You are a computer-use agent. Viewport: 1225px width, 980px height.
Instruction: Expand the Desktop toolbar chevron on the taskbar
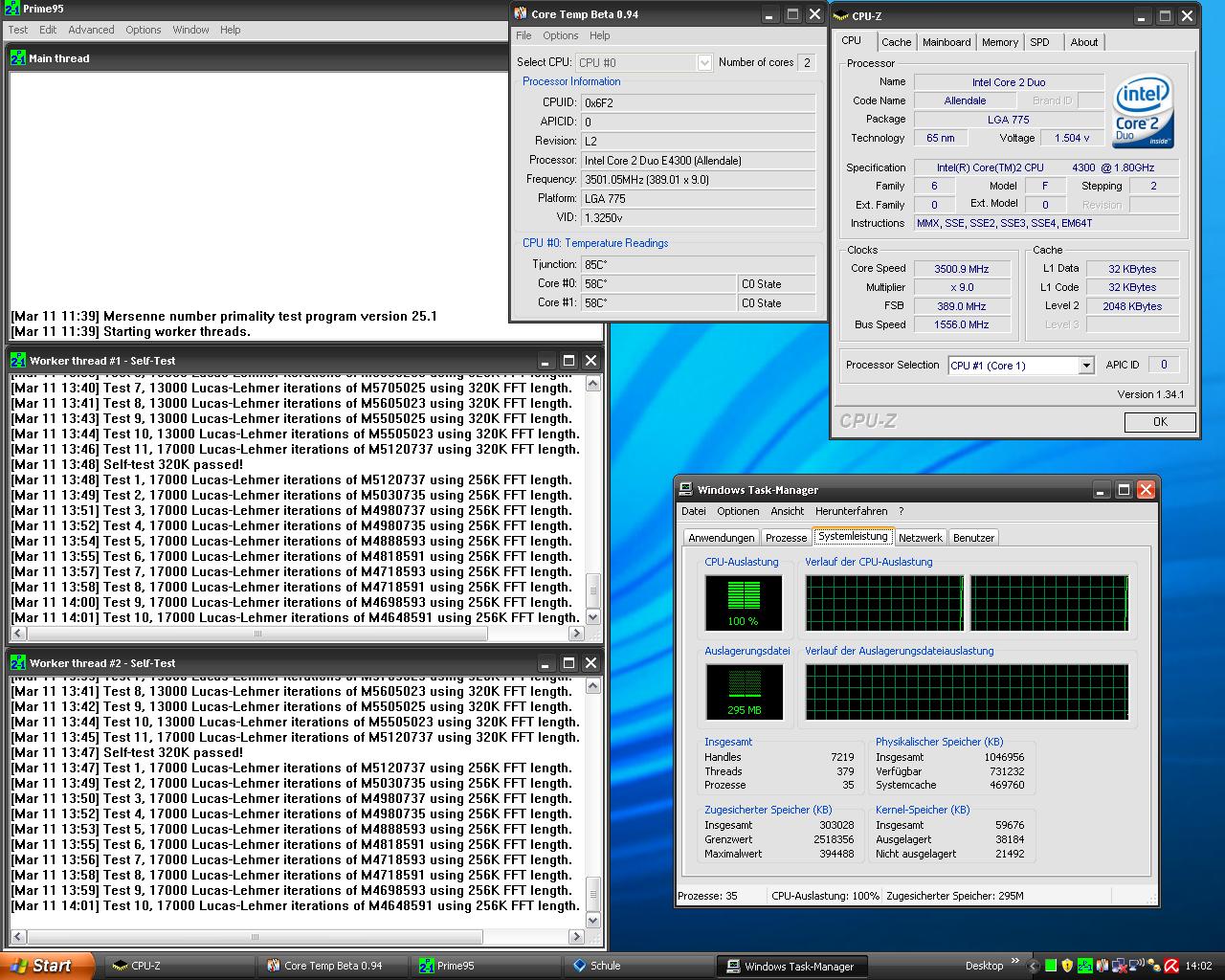pyautogui.click(x=1015, y=960)
